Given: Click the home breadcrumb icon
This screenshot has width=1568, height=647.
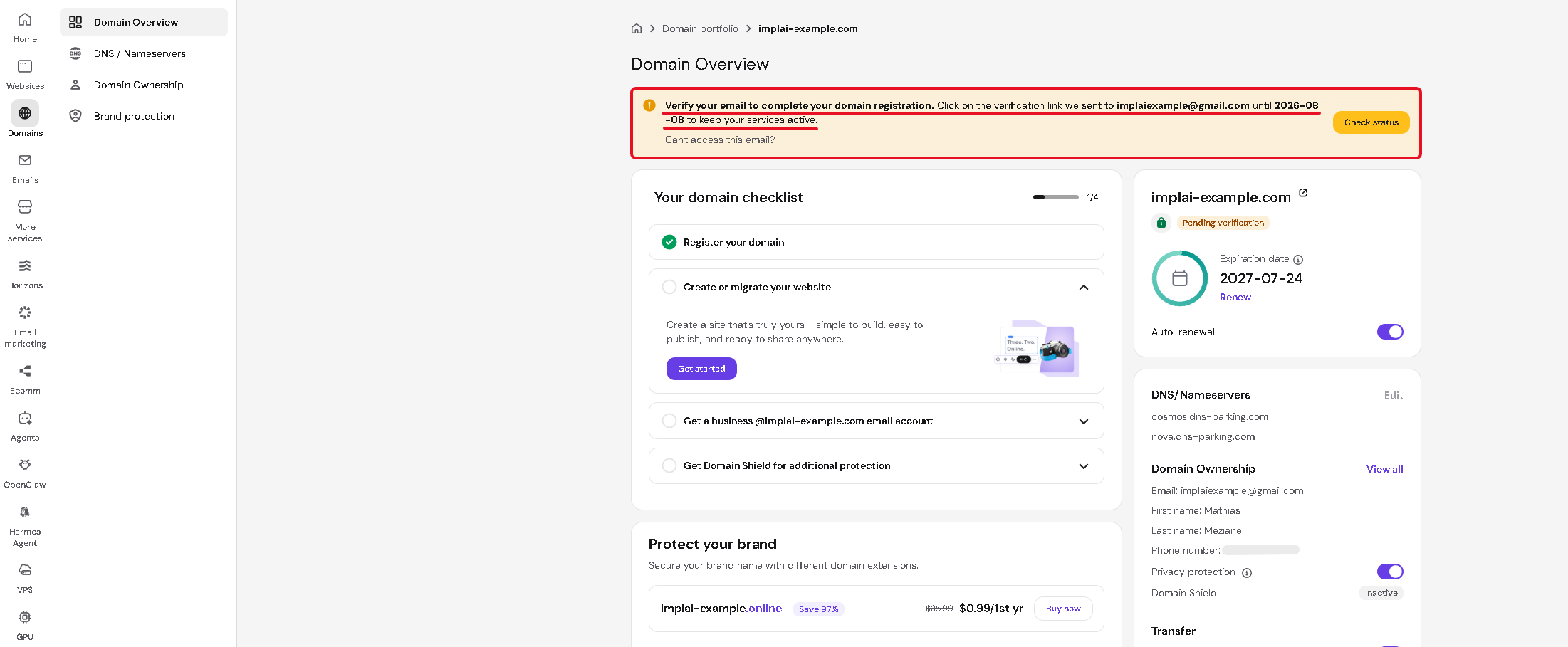Looking at the screenshot, I should [x=637, y=28].
